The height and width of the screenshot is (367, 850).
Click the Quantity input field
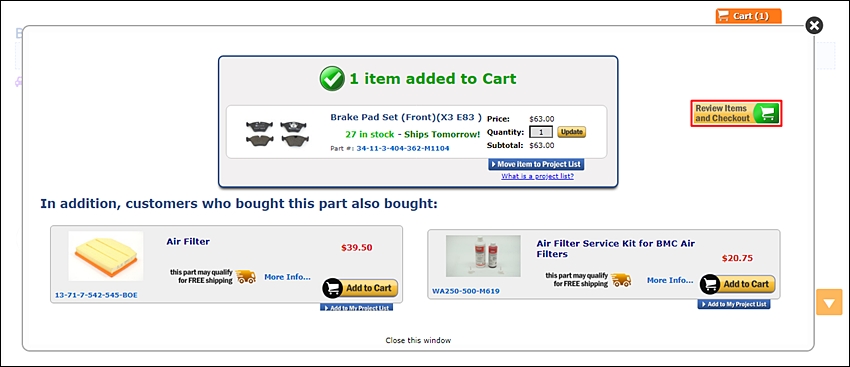tap(542, 132)
